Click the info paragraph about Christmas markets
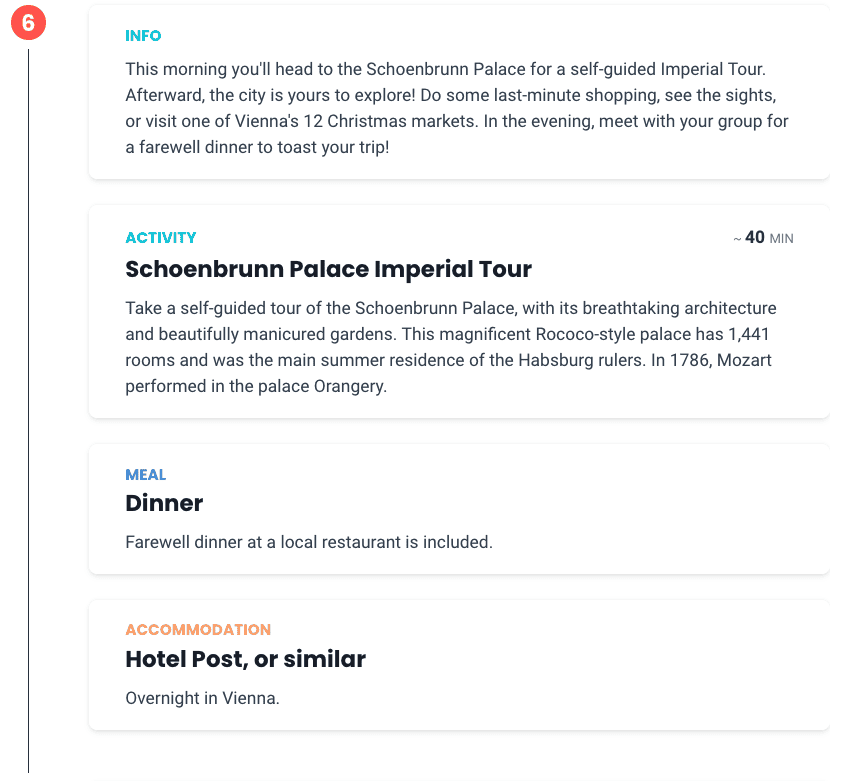The image size is (847, 781). pyautogui.click(x=457, y=108)
